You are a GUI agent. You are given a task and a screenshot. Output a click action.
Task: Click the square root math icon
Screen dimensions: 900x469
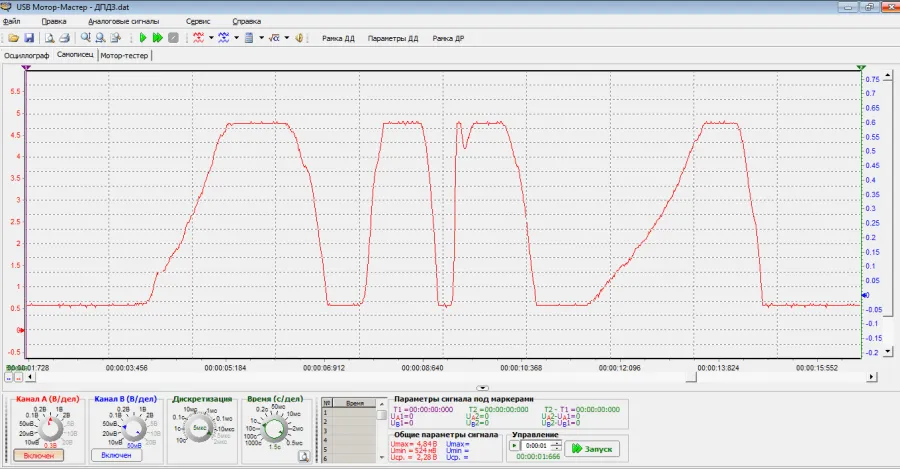[274, 38]
